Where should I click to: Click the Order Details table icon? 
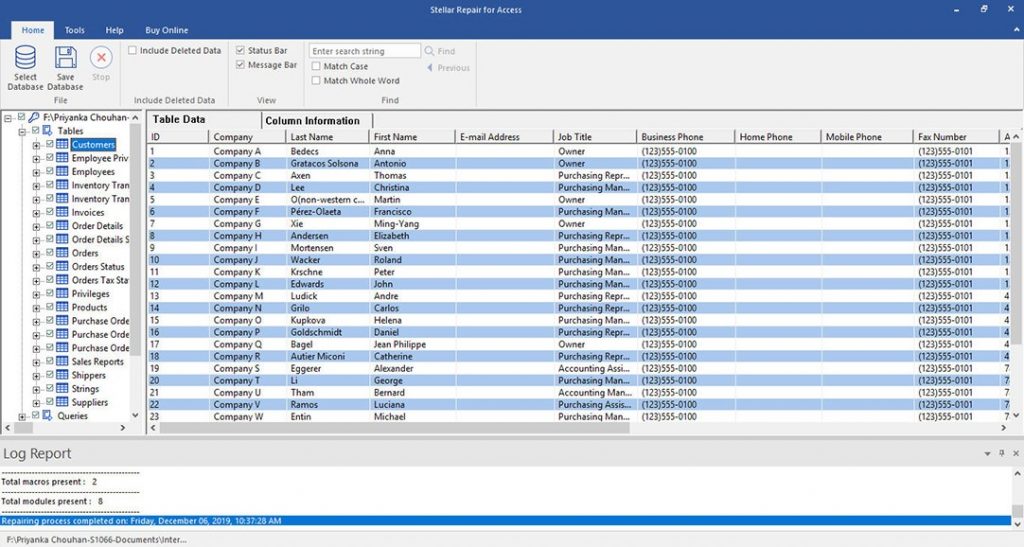pos(63,226)
